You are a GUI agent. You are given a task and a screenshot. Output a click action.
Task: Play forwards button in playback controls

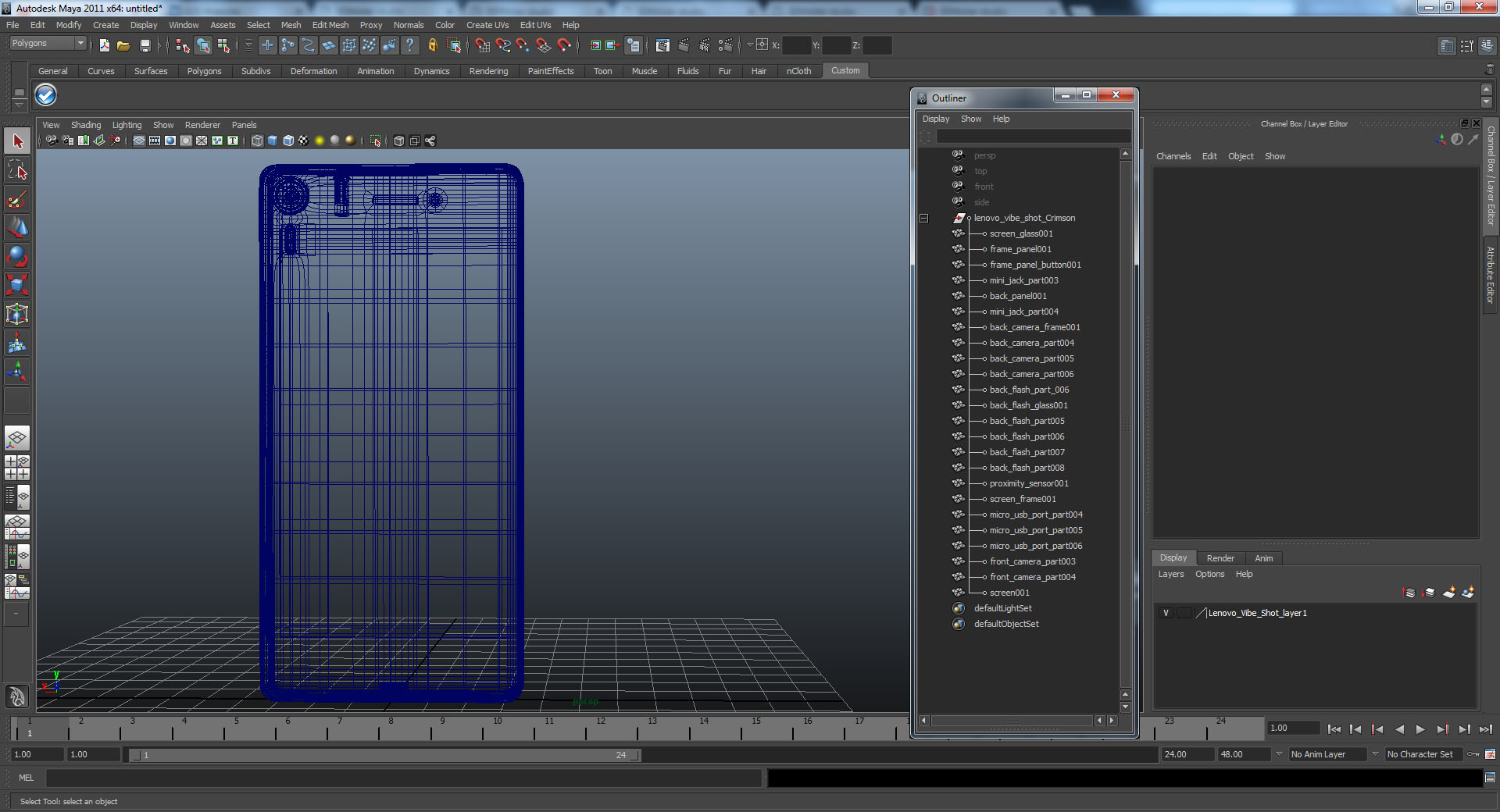(1420, 729)
